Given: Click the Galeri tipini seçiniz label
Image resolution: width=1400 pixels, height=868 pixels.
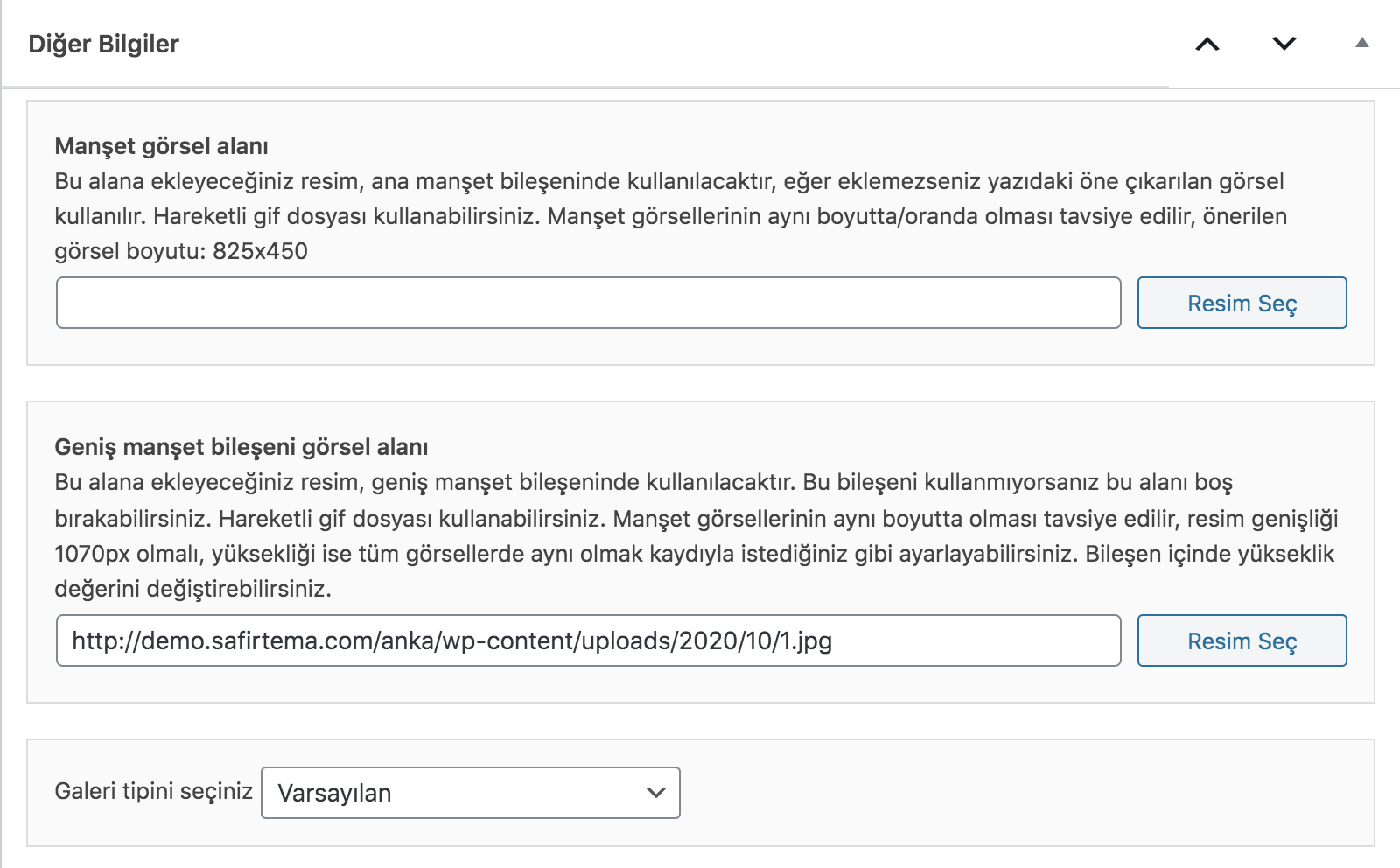Looking at the screenshot, I should tap(153, 791).
